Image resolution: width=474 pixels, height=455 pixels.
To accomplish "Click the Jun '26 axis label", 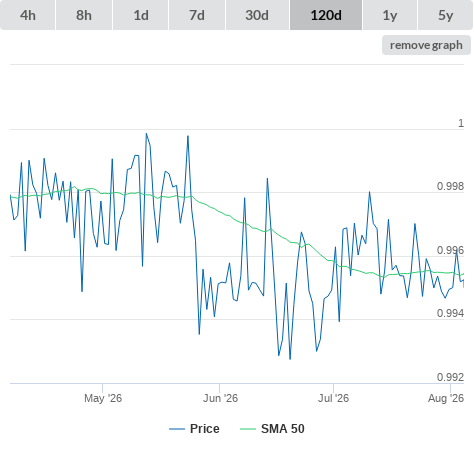I will pyautogui.click(x=220, y=398).
